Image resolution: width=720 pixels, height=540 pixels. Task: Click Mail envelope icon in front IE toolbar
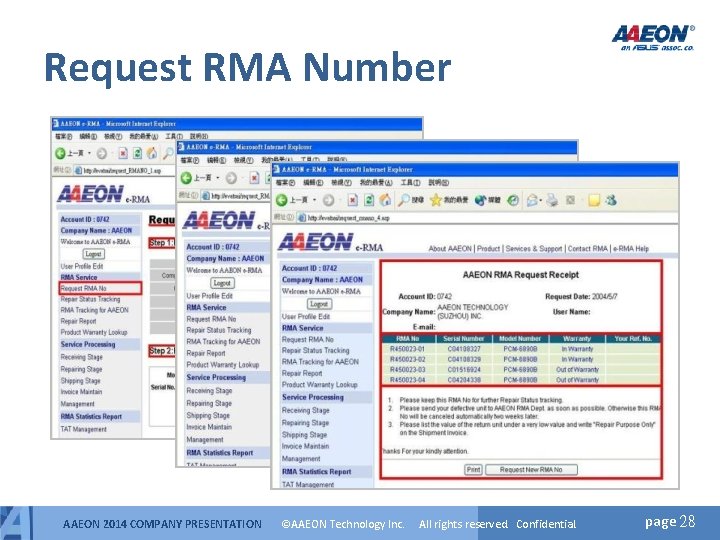[532, 200]
